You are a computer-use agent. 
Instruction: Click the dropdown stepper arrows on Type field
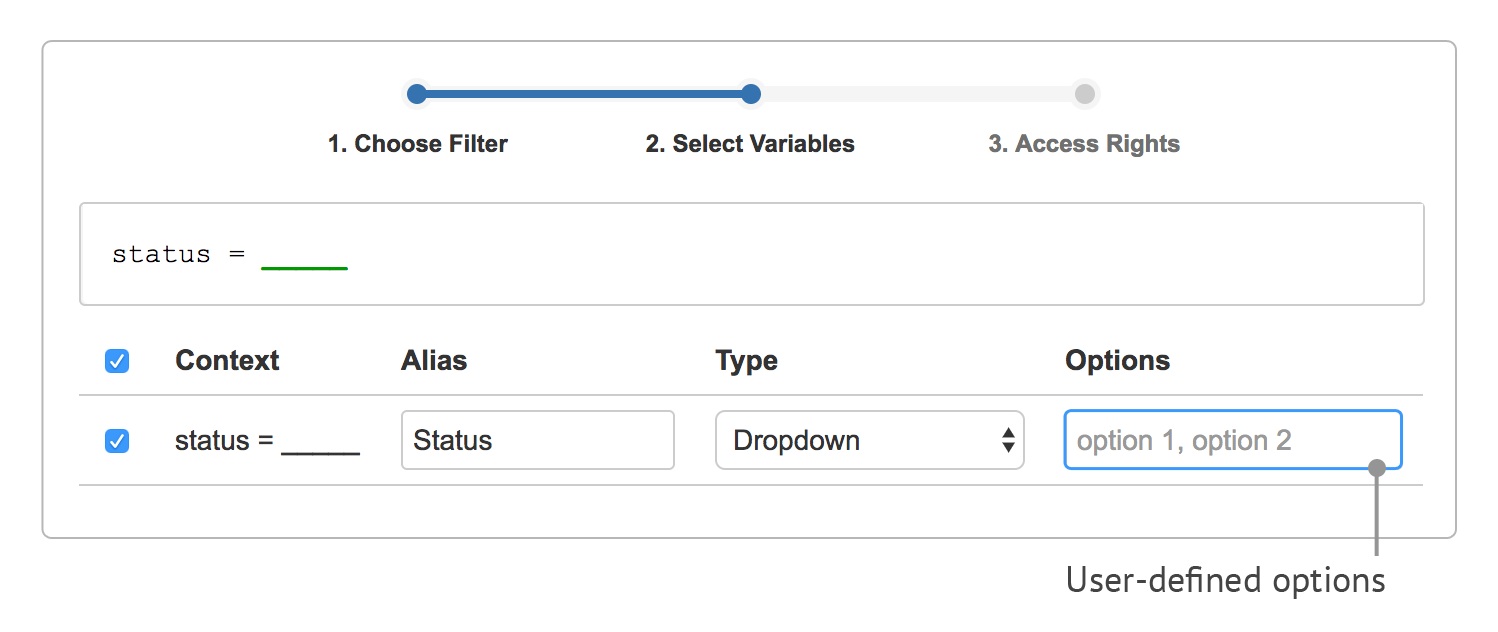(1007, 440)
